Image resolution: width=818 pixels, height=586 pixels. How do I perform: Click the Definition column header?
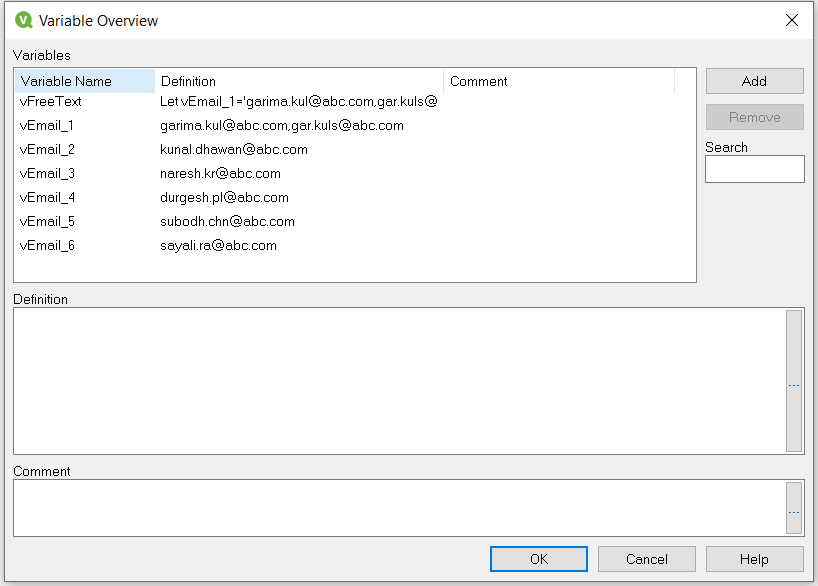coord(298,81)
